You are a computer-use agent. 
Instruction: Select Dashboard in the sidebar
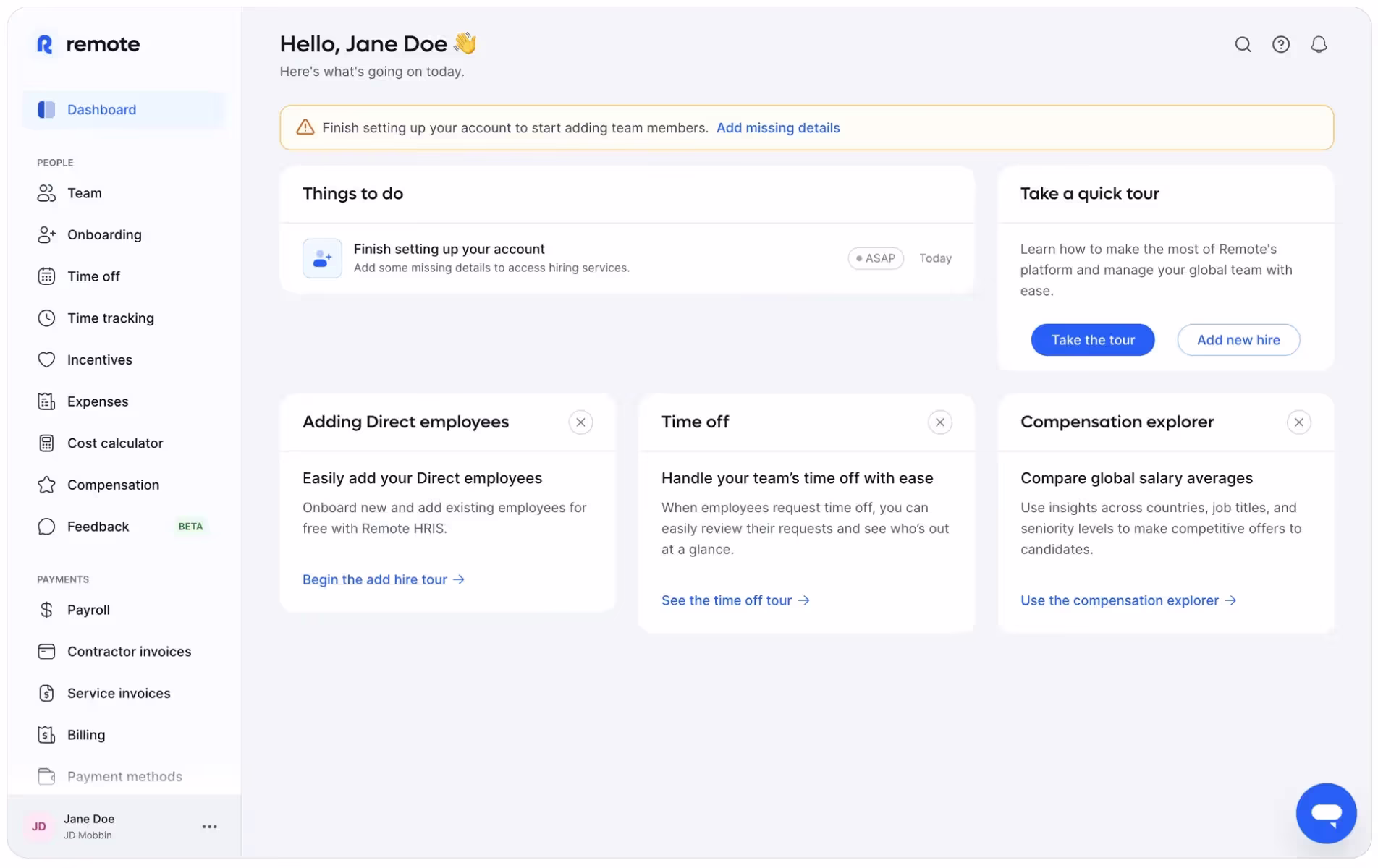pyautogui.click(x=101, y=110)
